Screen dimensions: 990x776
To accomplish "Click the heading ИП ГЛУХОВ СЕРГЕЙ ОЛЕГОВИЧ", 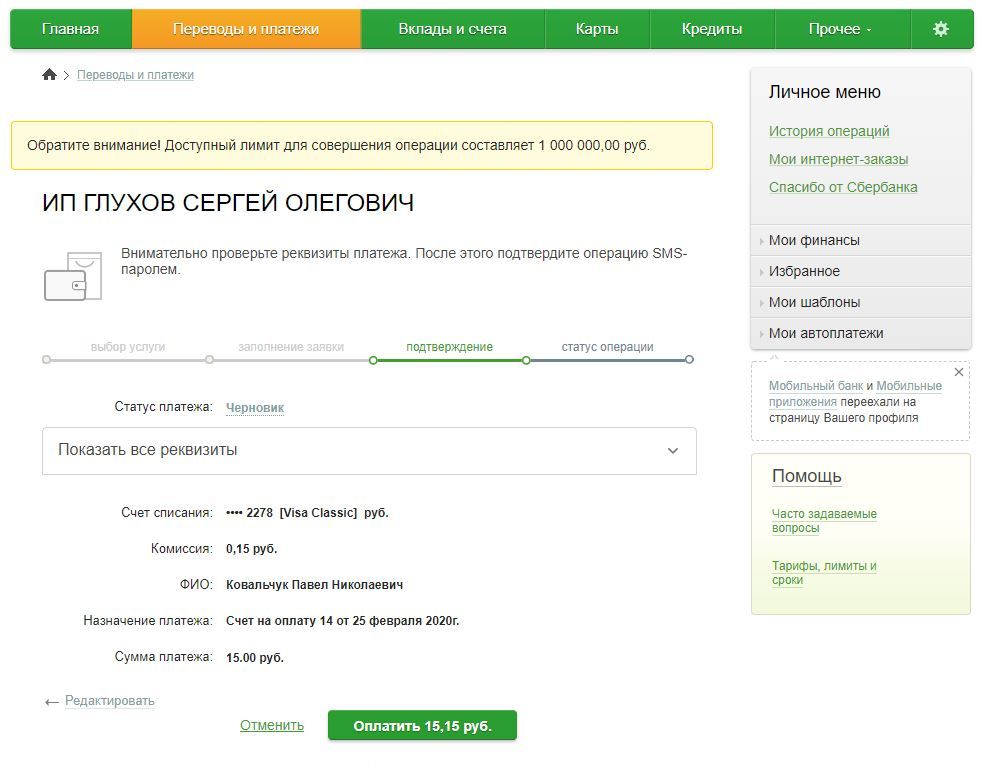I will pos(229,203).
